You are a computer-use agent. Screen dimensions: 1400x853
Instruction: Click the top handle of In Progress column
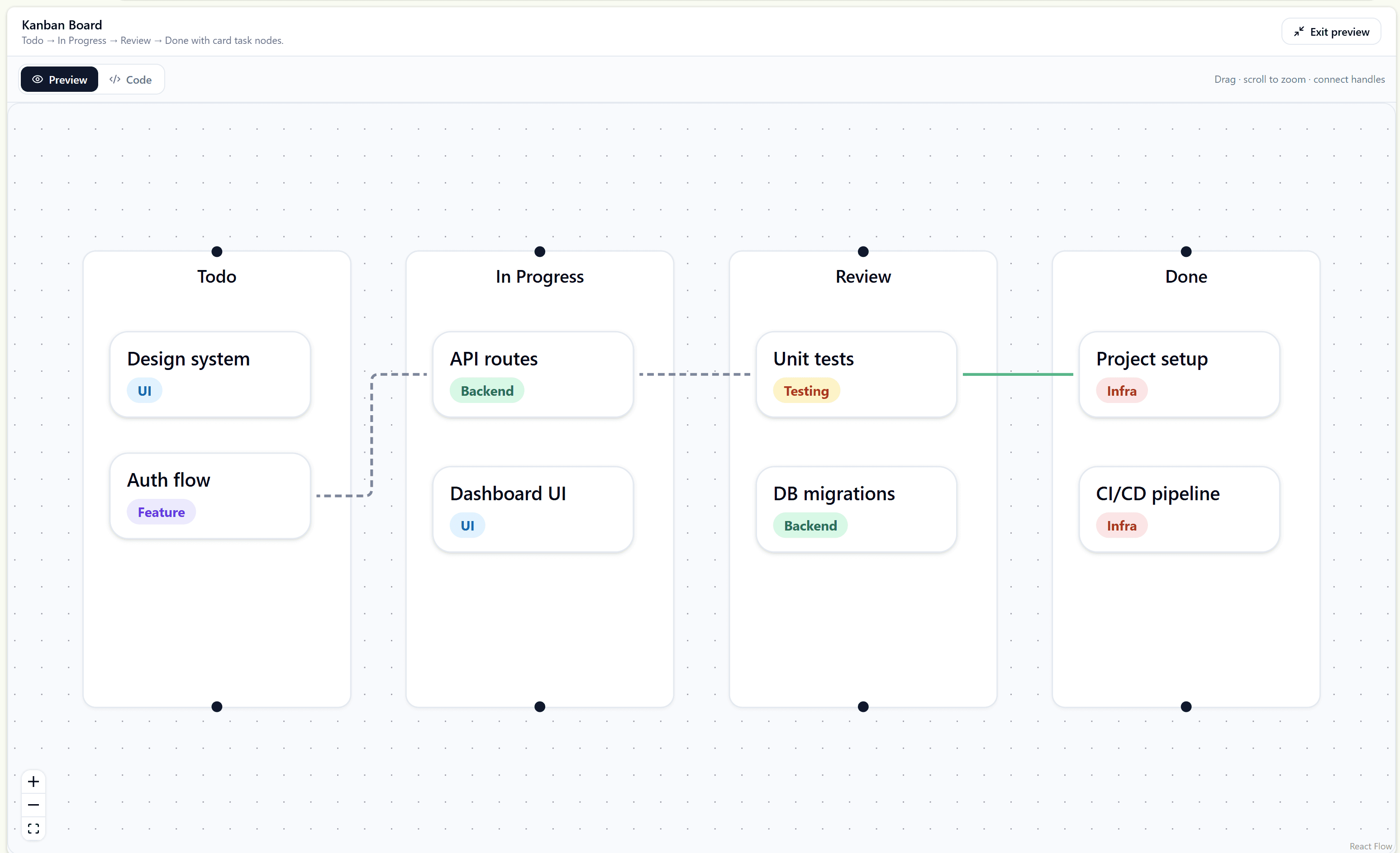click(540, 251)
